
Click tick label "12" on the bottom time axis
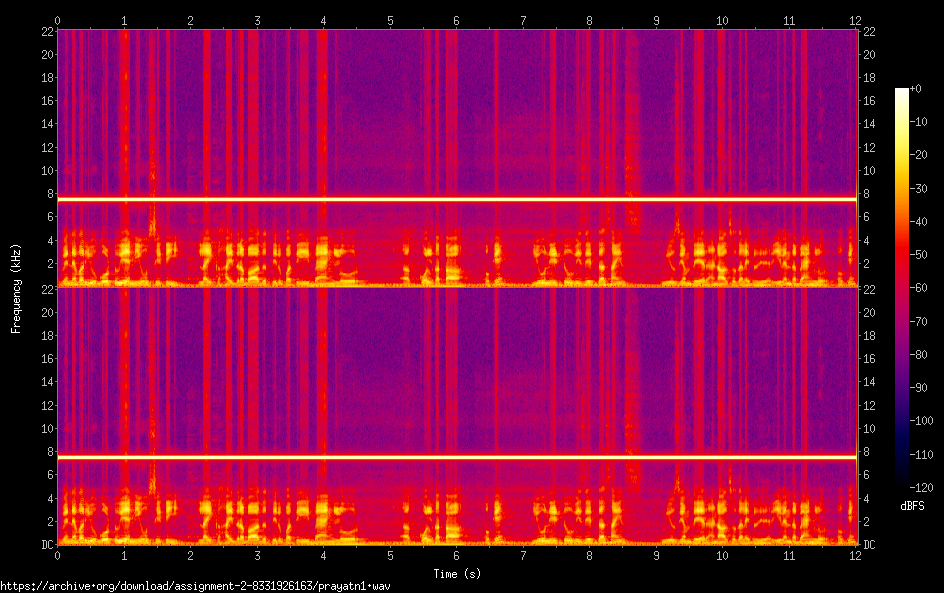pos(856,556)
